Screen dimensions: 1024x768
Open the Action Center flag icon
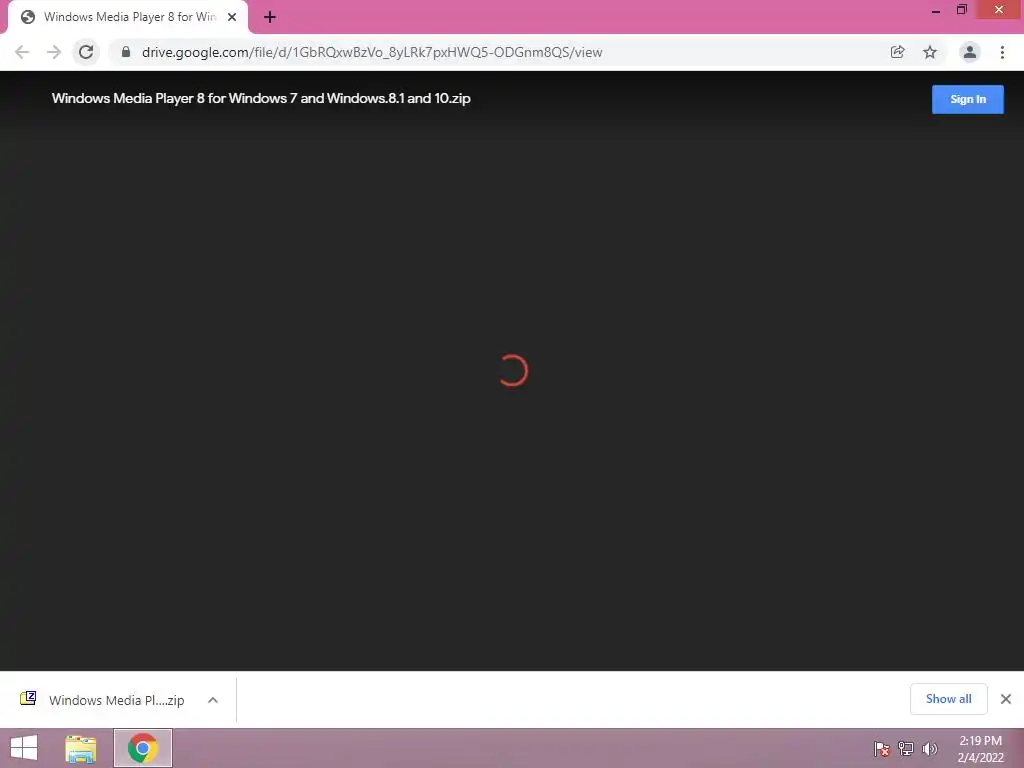coord(881,748)
